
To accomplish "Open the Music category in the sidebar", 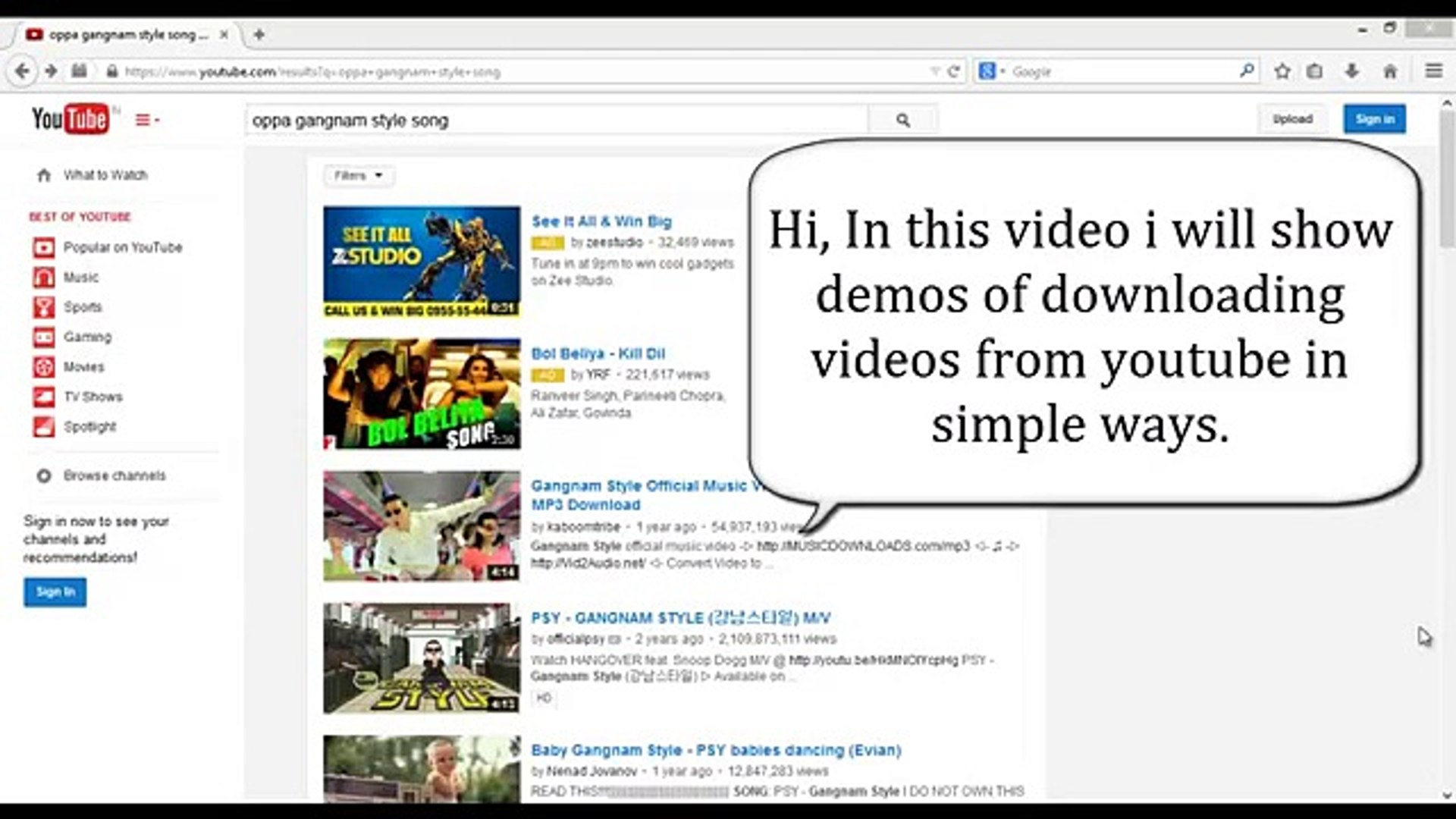I will click(x=45, y=277).
